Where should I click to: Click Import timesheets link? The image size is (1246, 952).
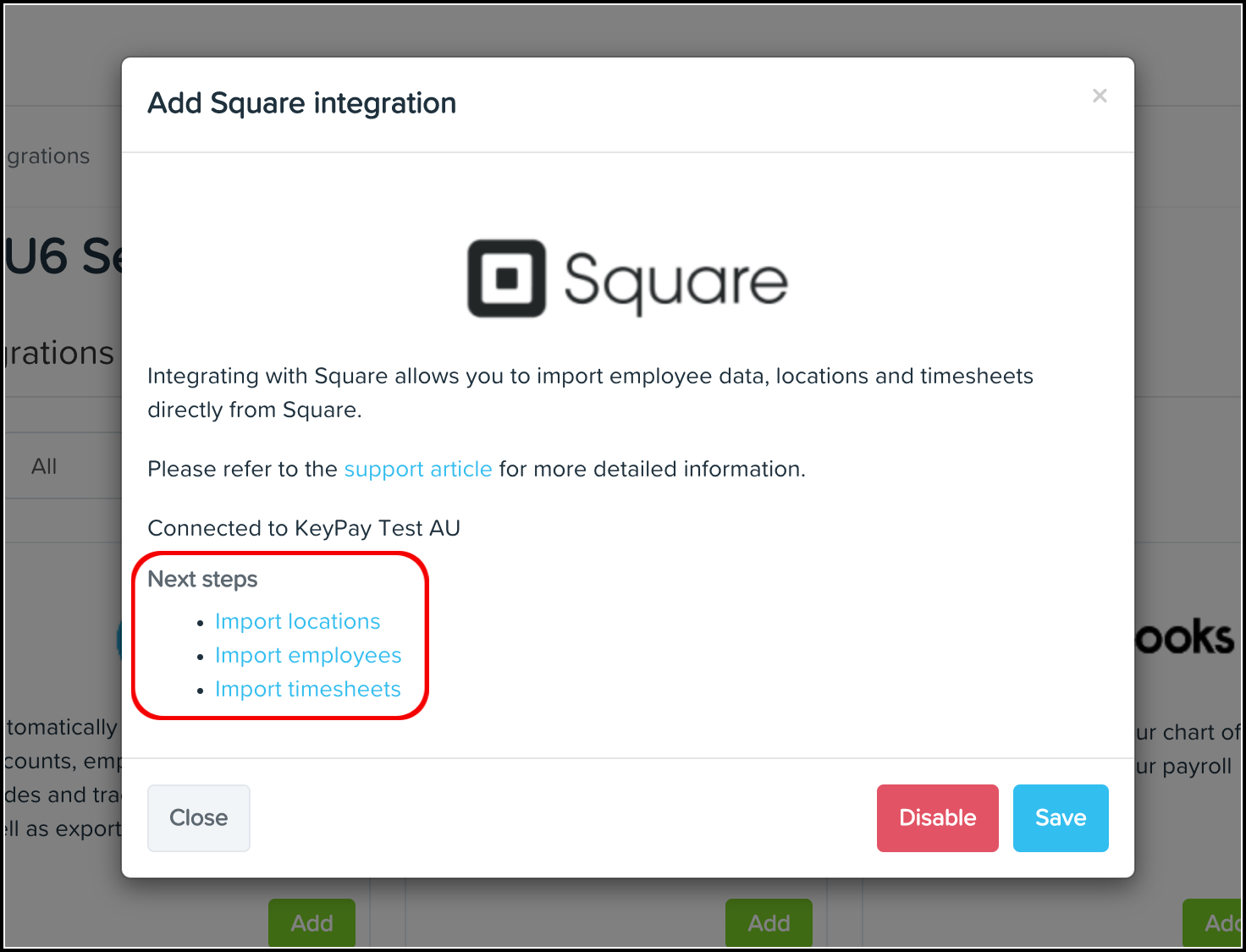(x=308, y=690)
